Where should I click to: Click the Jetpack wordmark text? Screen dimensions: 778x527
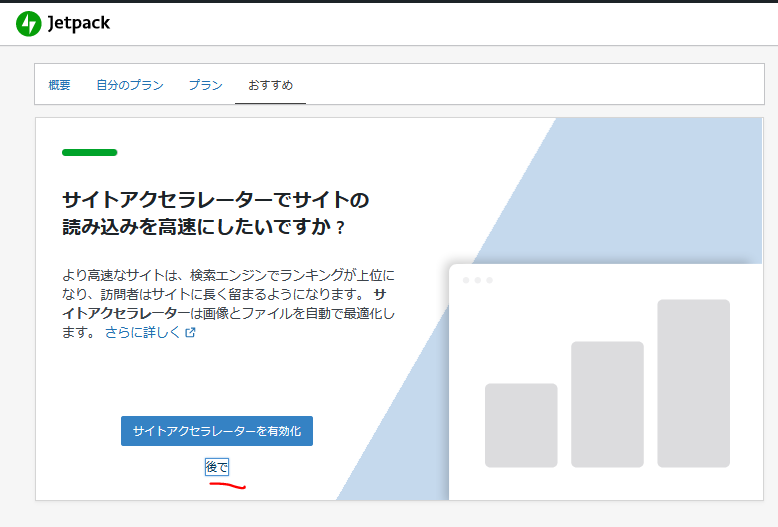point(78,24)
